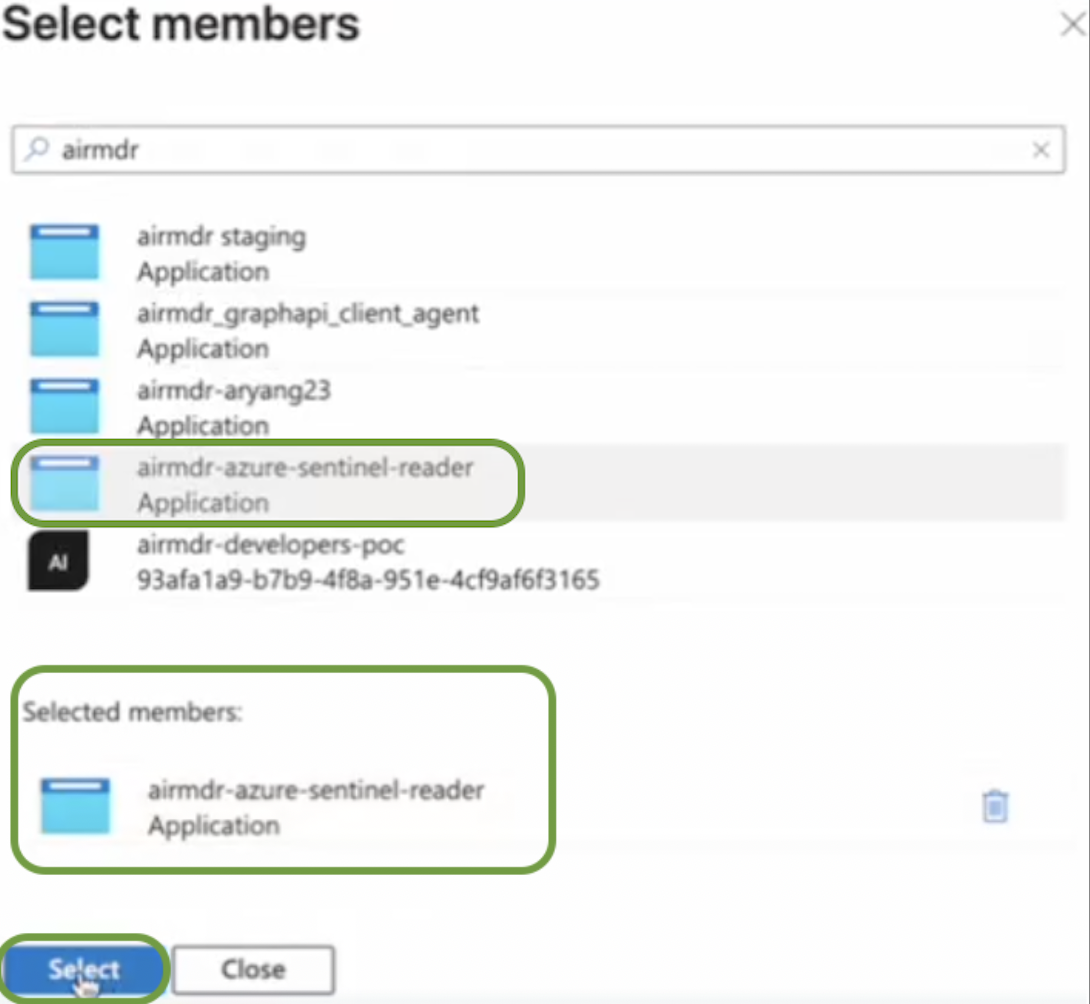The width and height of the screenshot is (1090, 1004).
Task: Close the Select members panel
Action: (1073, 24)
